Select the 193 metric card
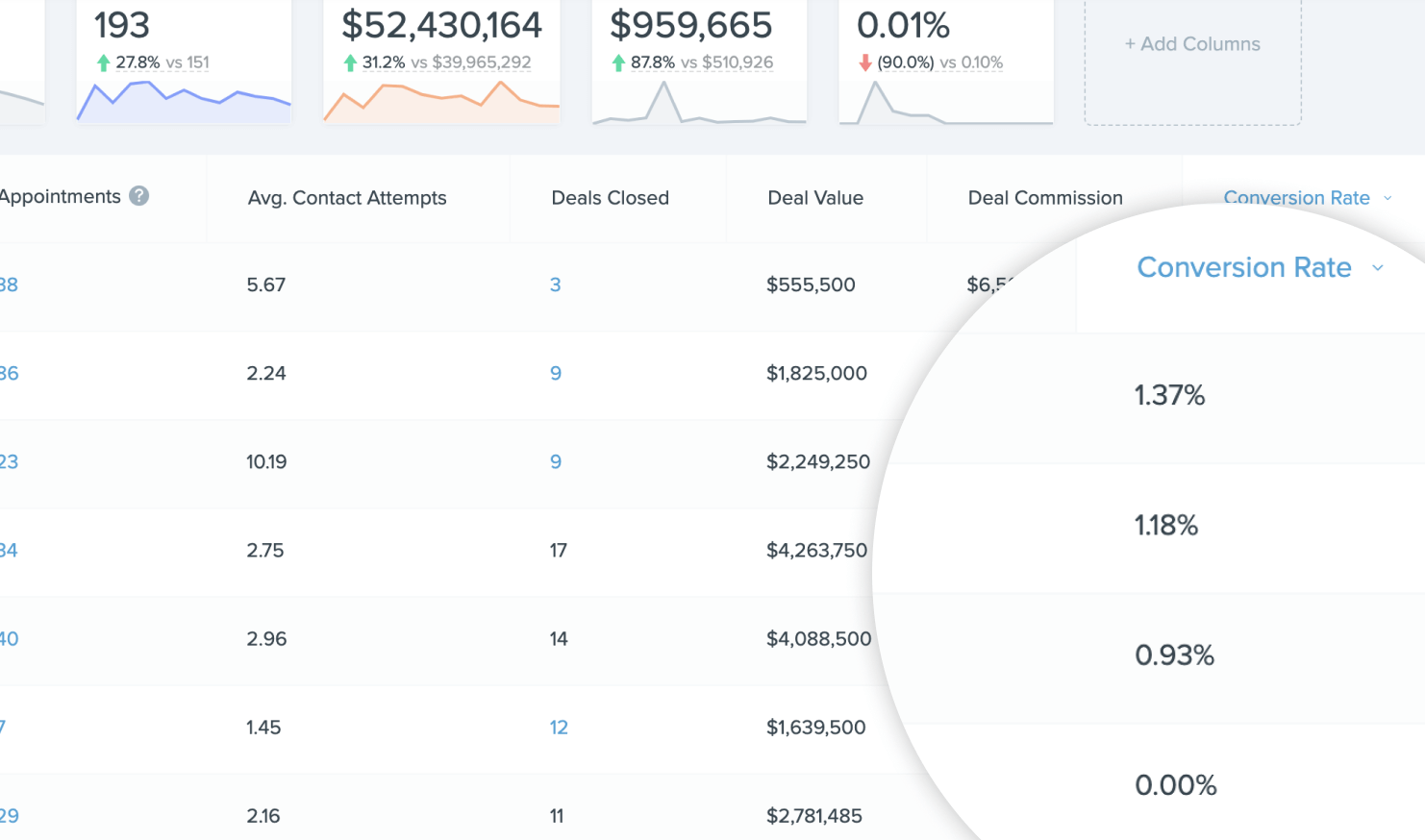Screen dimensions: 1425x840 pyautogui.click(x=184, y=61)
